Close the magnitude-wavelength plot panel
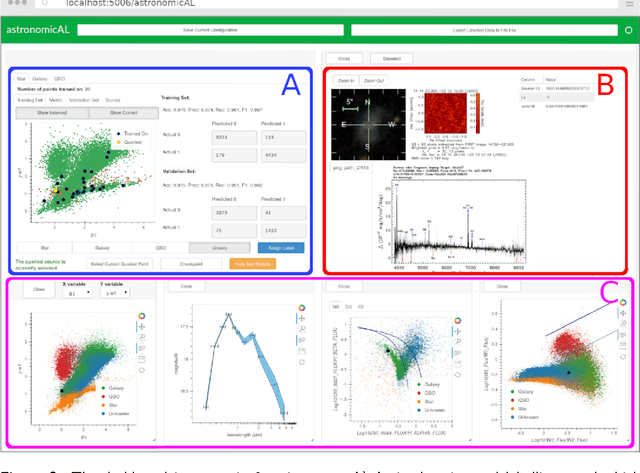Viewport: 640px width, 473px height. click(187, 286)
